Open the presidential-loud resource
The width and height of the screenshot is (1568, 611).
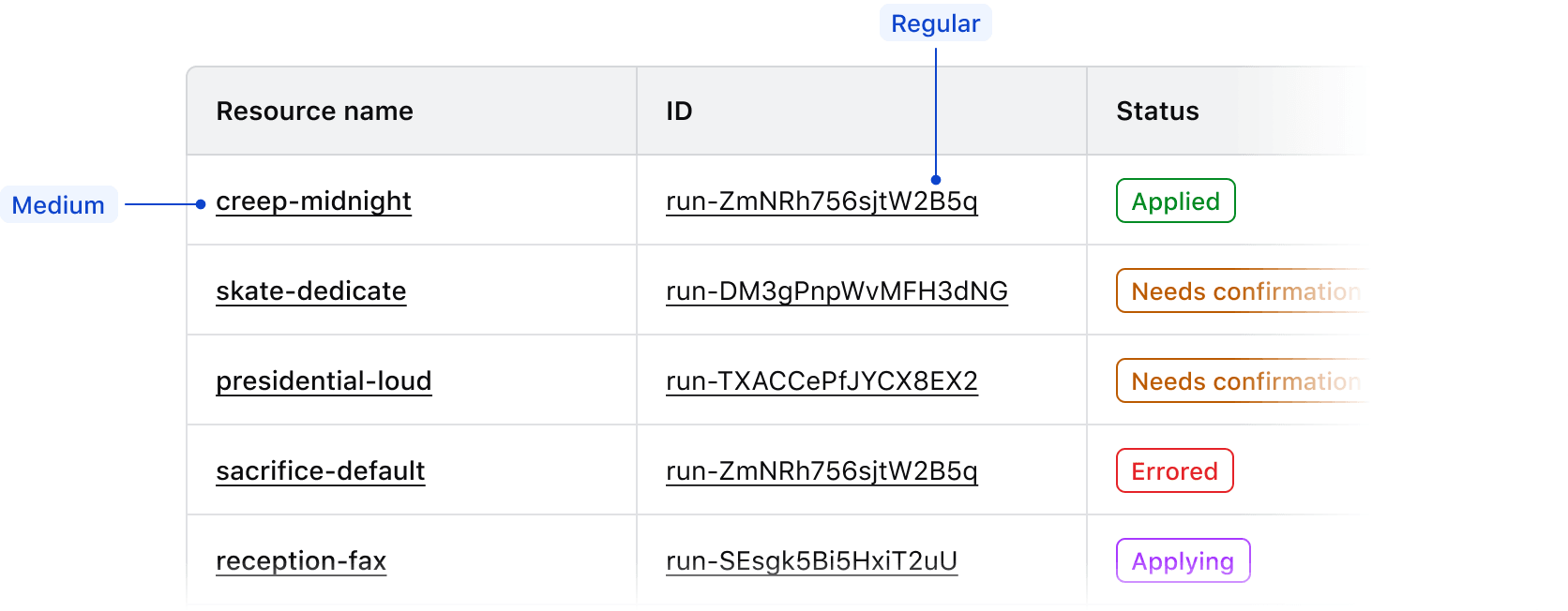pos(324,380)
